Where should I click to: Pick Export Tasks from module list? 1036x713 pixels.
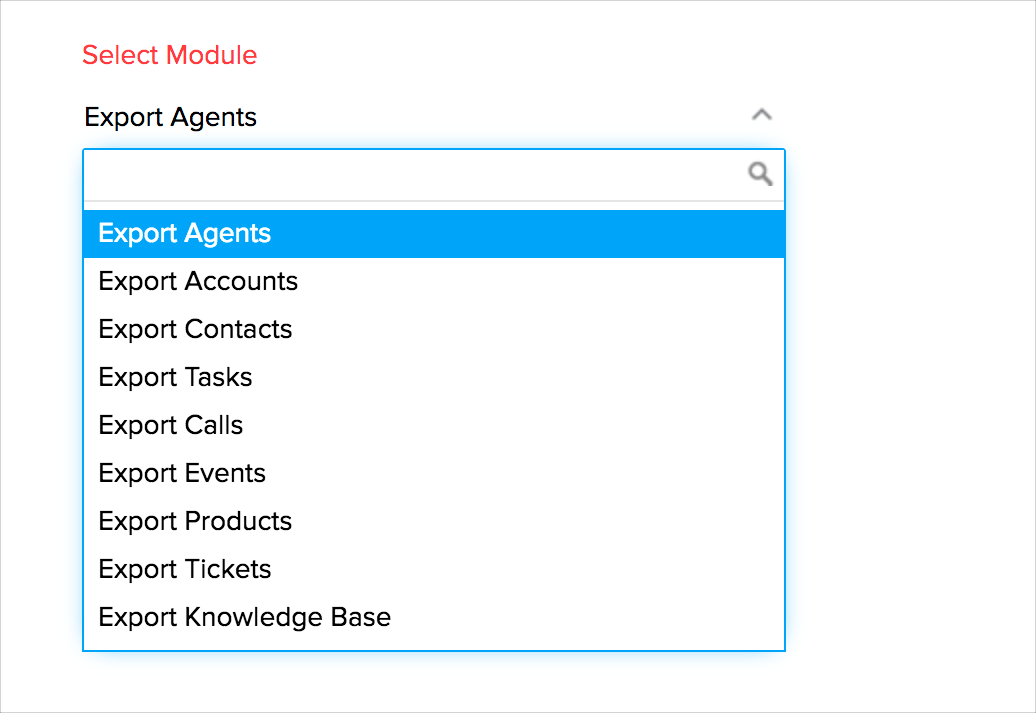[x=433, y=378]
